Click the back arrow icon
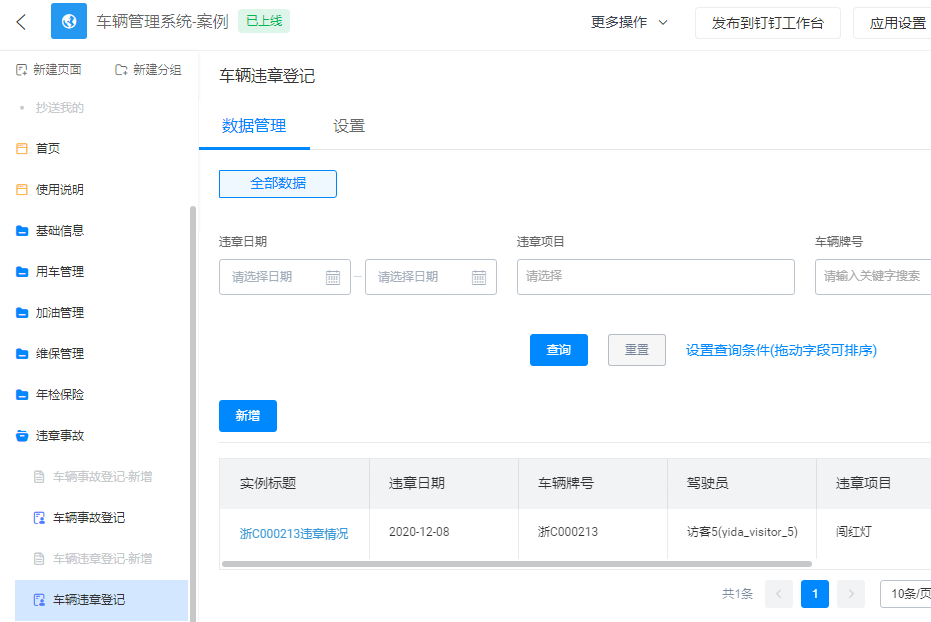 21,22
